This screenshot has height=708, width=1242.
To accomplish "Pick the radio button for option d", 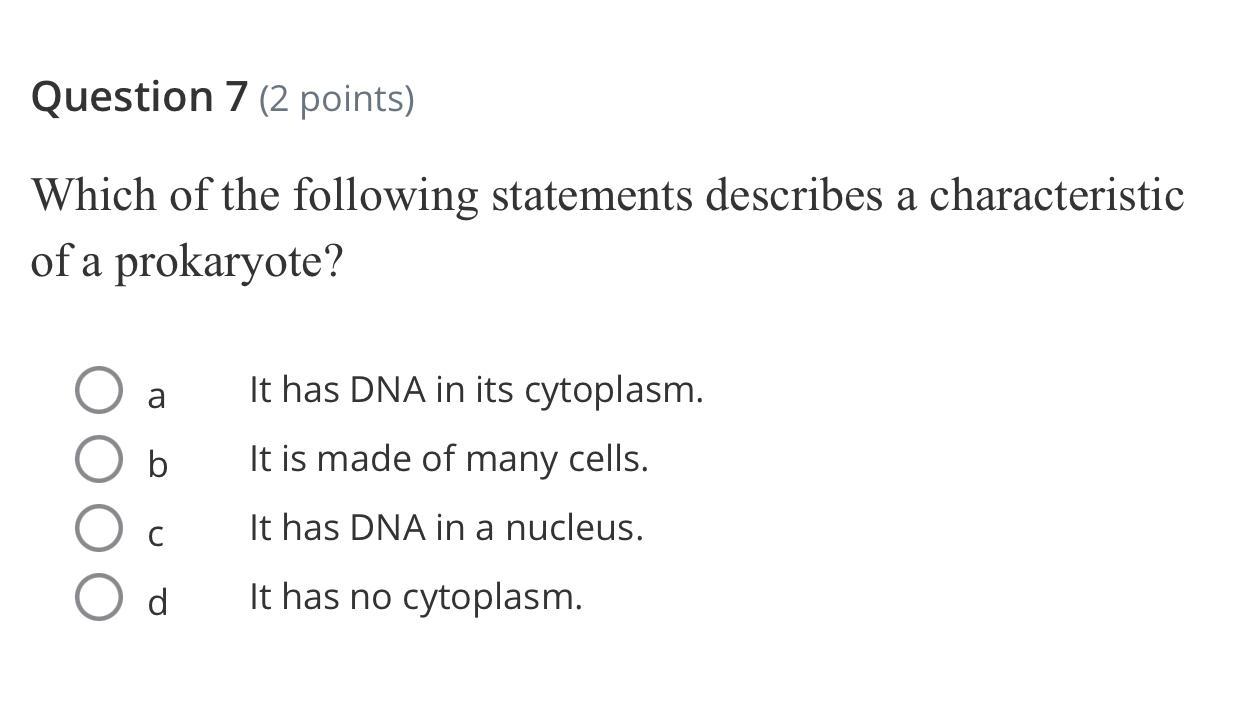I will pyautogui.click(x=99, y=597).
